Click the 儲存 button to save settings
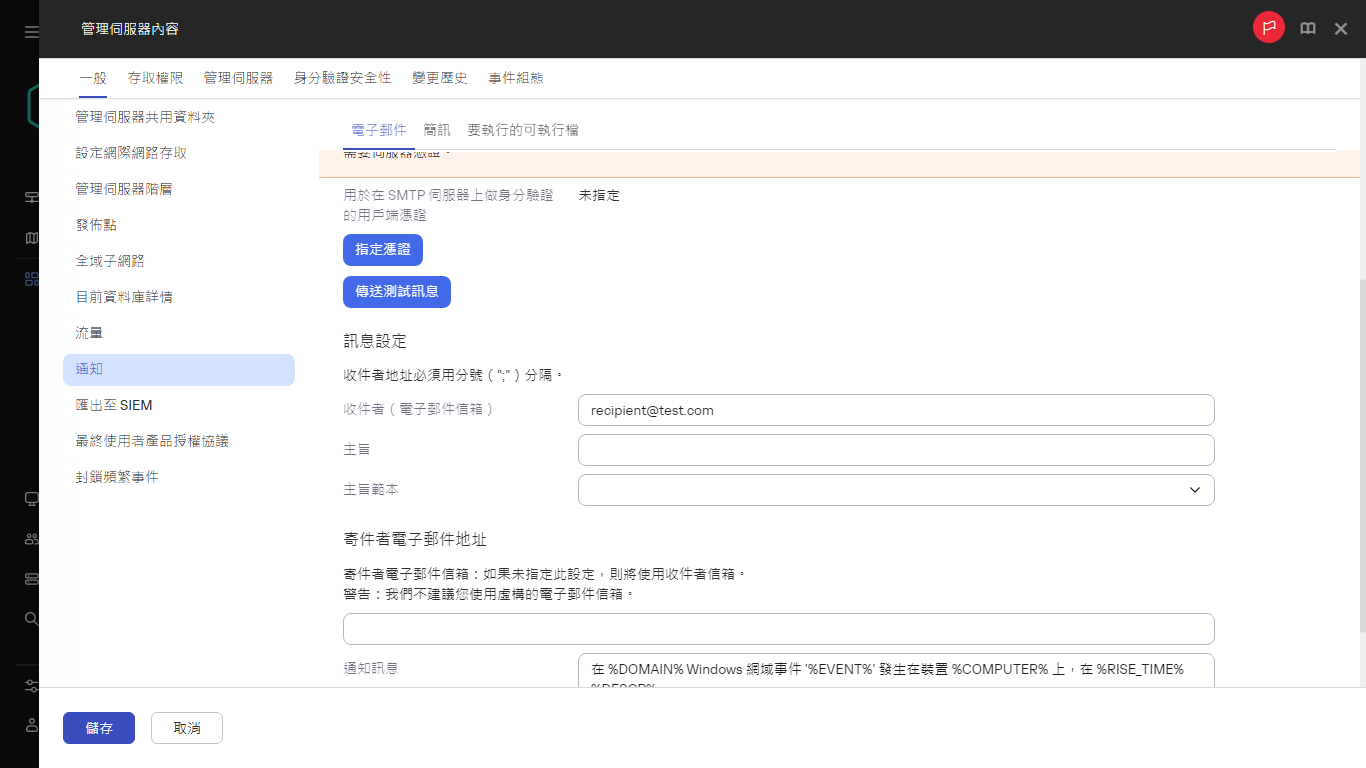1366x768 pixels. click(x=98, y=728)
